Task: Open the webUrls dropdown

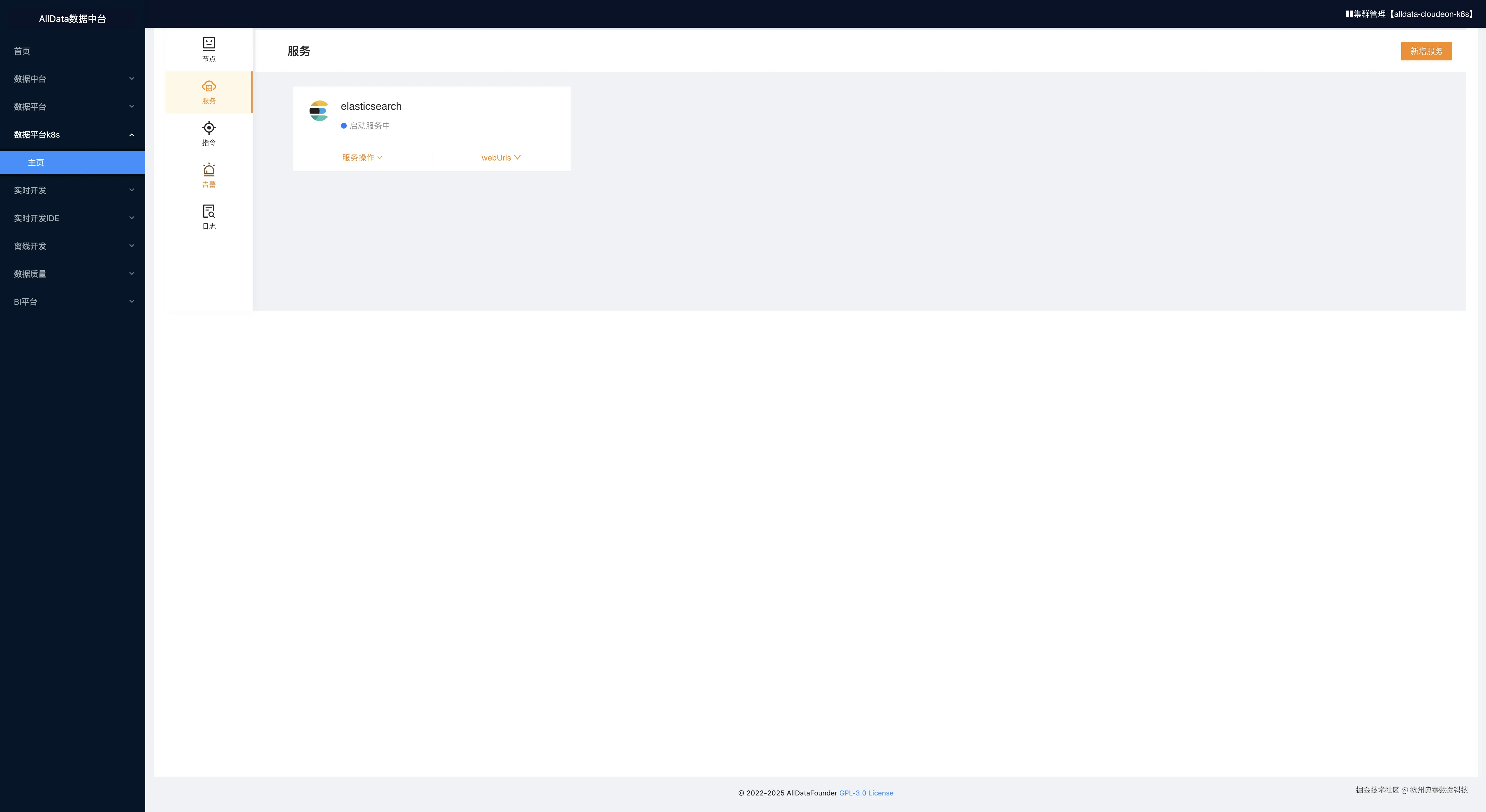Action: (x=501, y=158)
